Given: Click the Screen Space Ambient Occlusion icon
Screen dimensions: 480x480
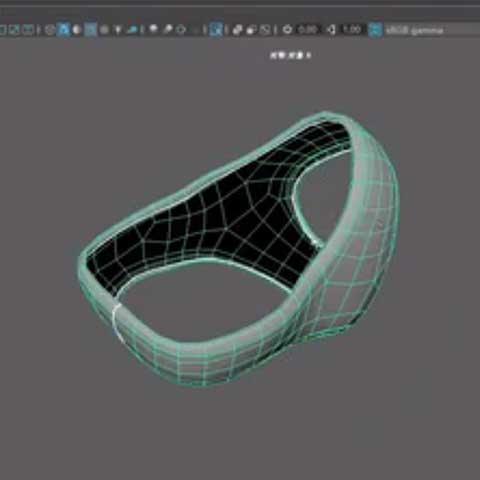Looking at the screenshot, I should pyautogui.click(x=154, y=30).
